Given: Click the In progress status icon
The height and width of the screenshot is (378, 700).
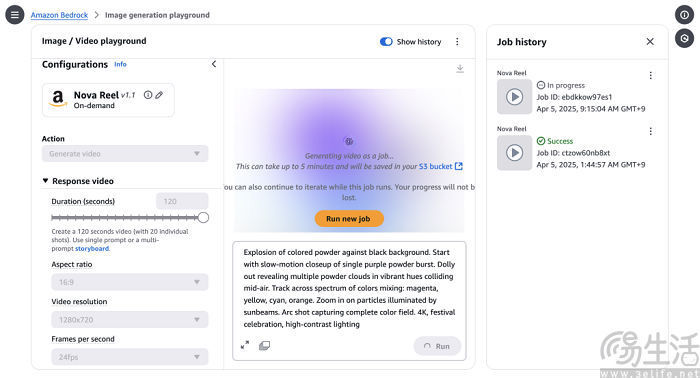Looking at the screenshot, I should (x=541, y=85).
